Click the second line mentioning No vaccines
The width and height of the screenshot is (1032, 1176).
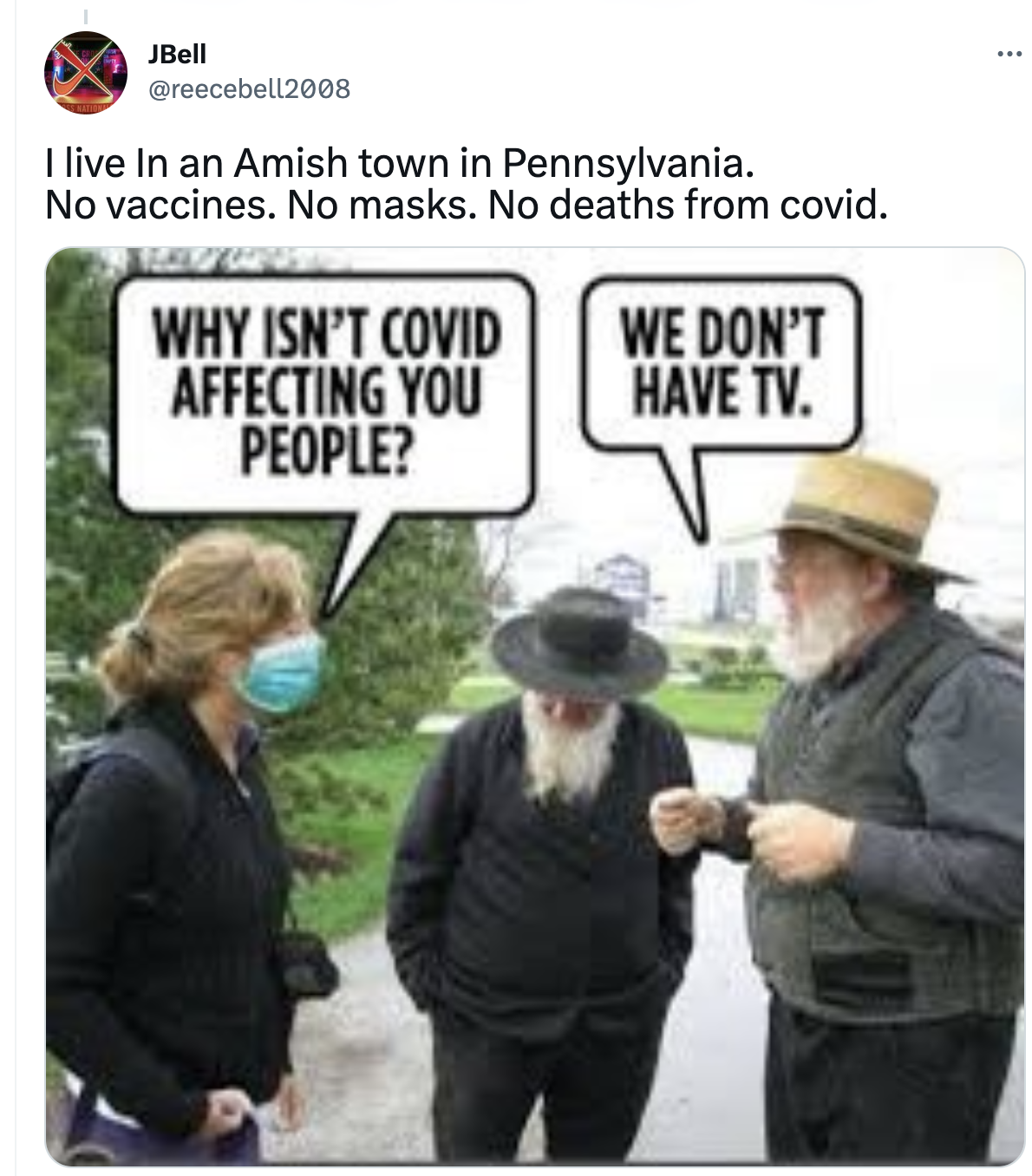pyautogui.click(x=467, y=206)
